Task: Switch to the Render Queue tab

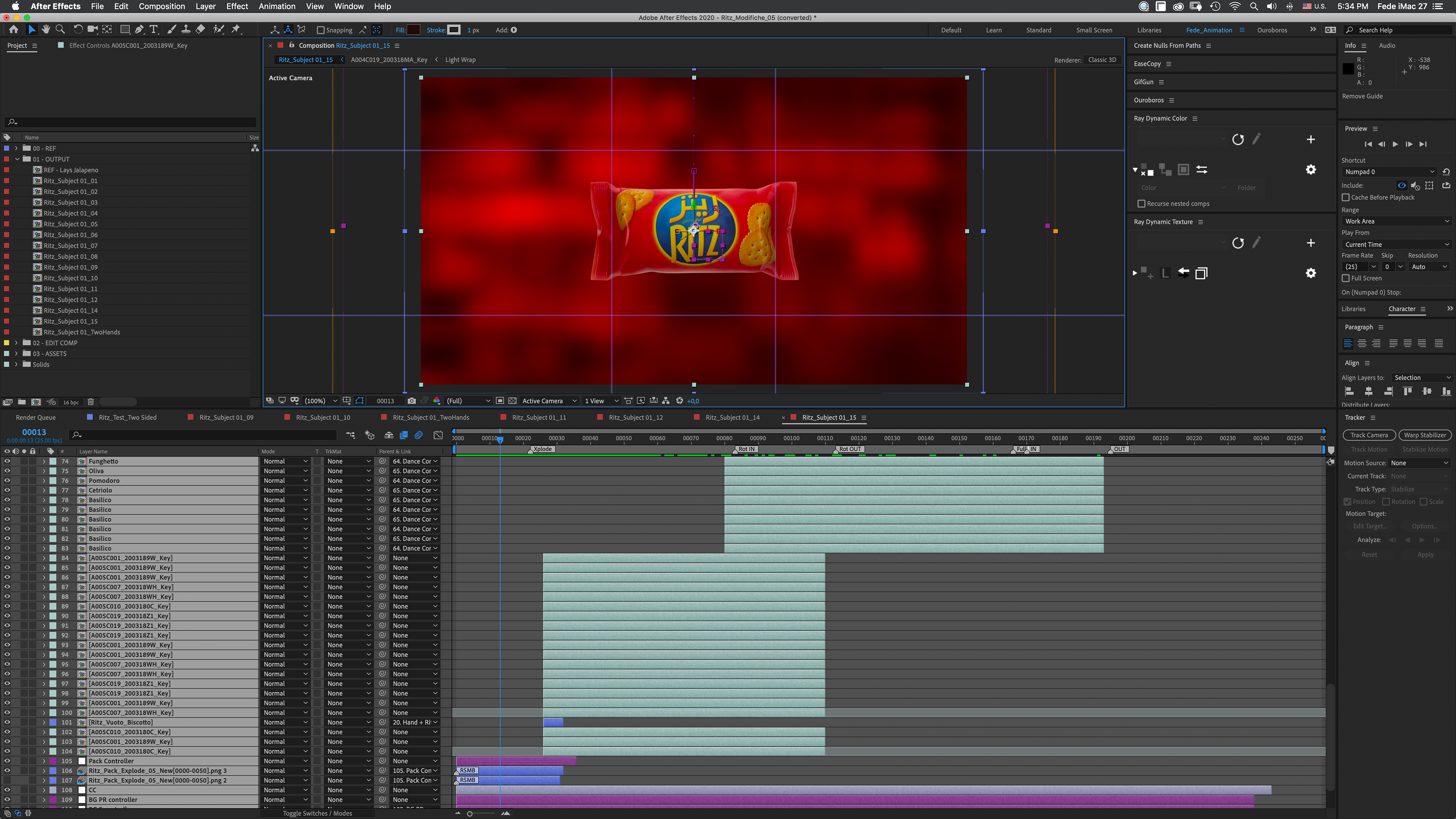Action: [36, 417]
